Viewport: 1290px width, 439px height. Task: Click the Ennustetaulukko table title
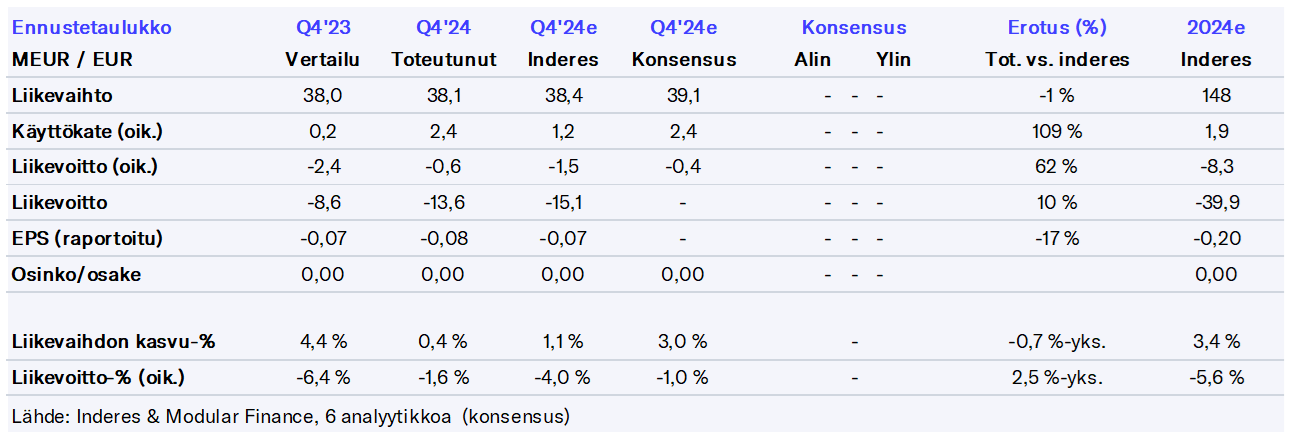[91, 28]
